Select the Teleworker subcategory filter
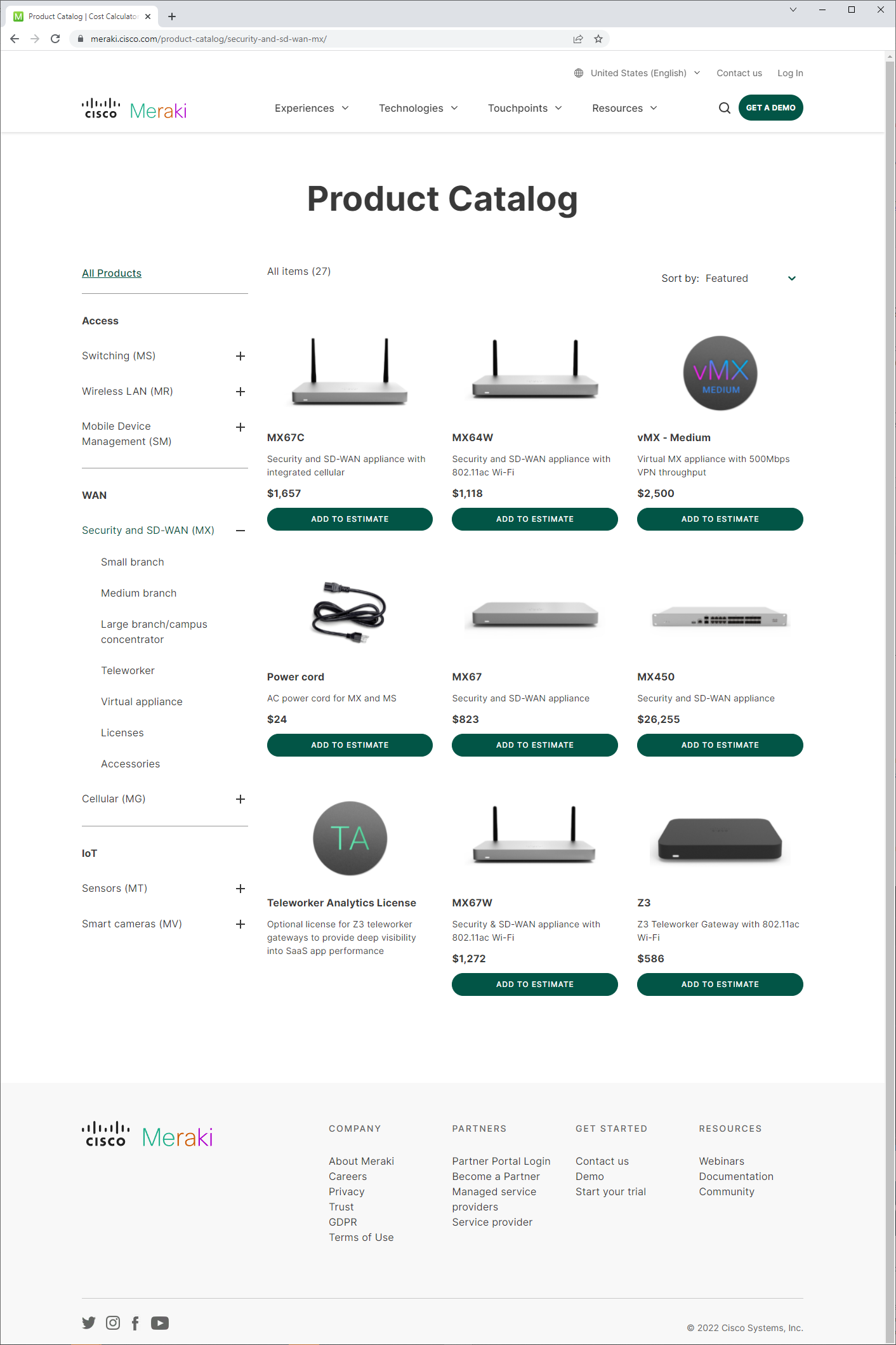 128,671
